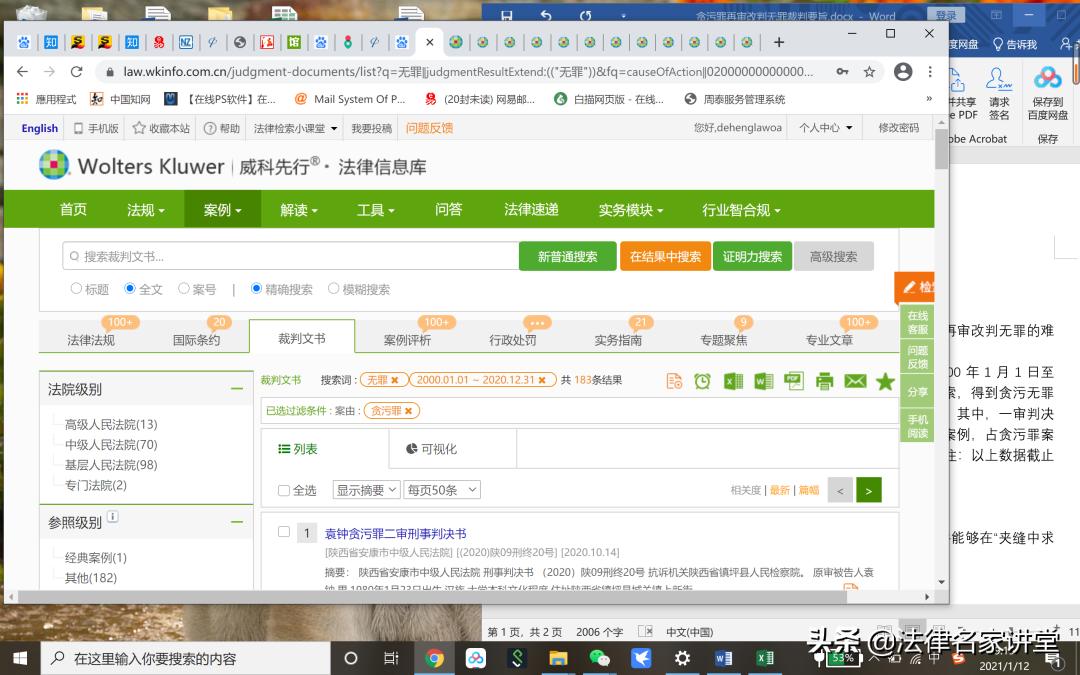Screen dimensions: 1080x675
Task: Star the results to add favorites
Action: [x=884, y=381]
